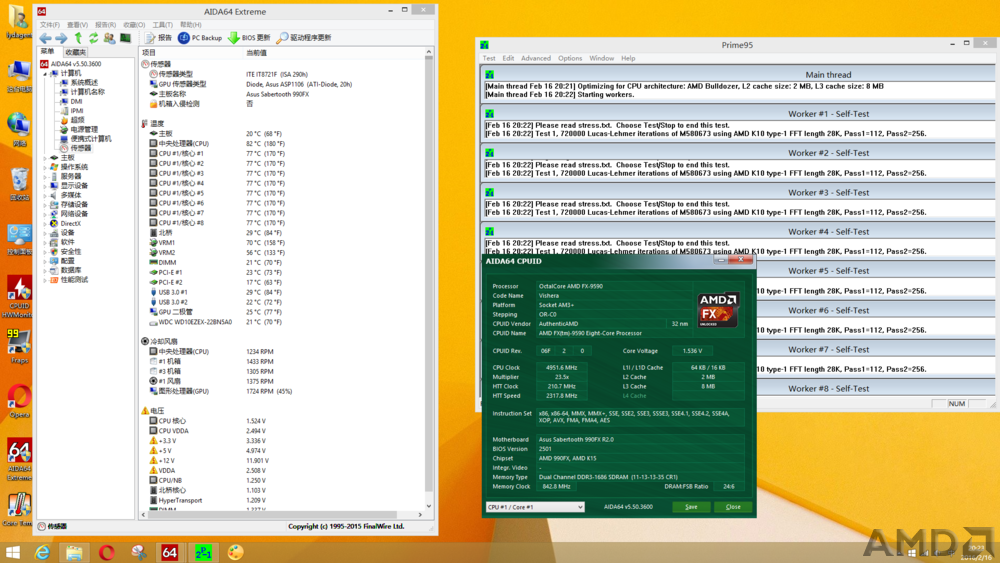Image resolution: width=1000 pixels, height=563 pixels.
Task: Refresh AIDA64 sensor readings
Action: pyautogui.click(x=94, y=38)
